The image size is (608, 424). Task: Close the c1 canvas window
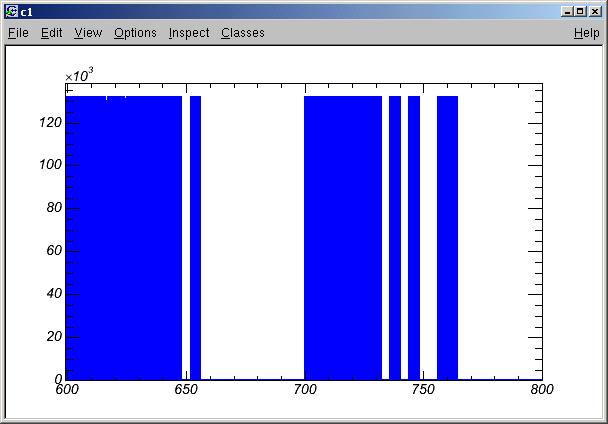tap(595, 12)
